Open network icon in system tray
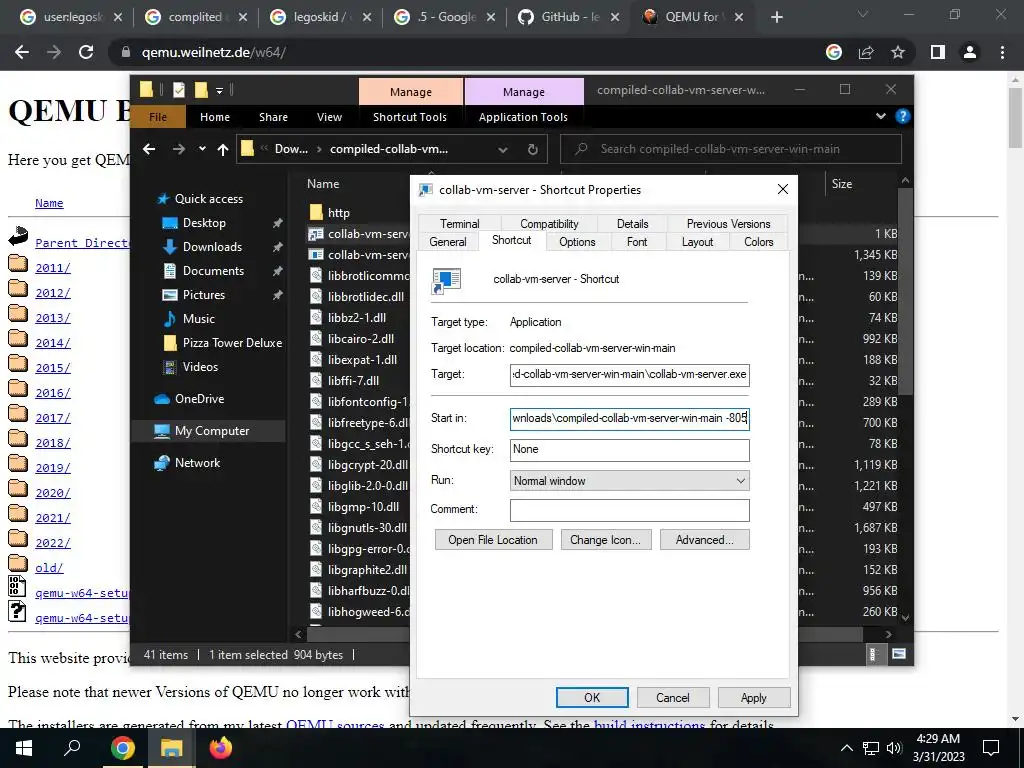The image size is (1024, 768). (871, 748)
